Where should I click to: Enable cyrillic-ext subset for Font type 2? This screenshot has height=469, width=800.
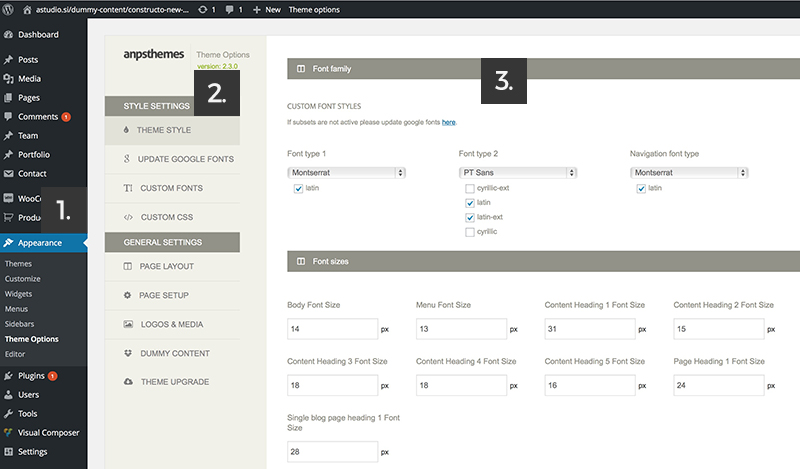470,188
